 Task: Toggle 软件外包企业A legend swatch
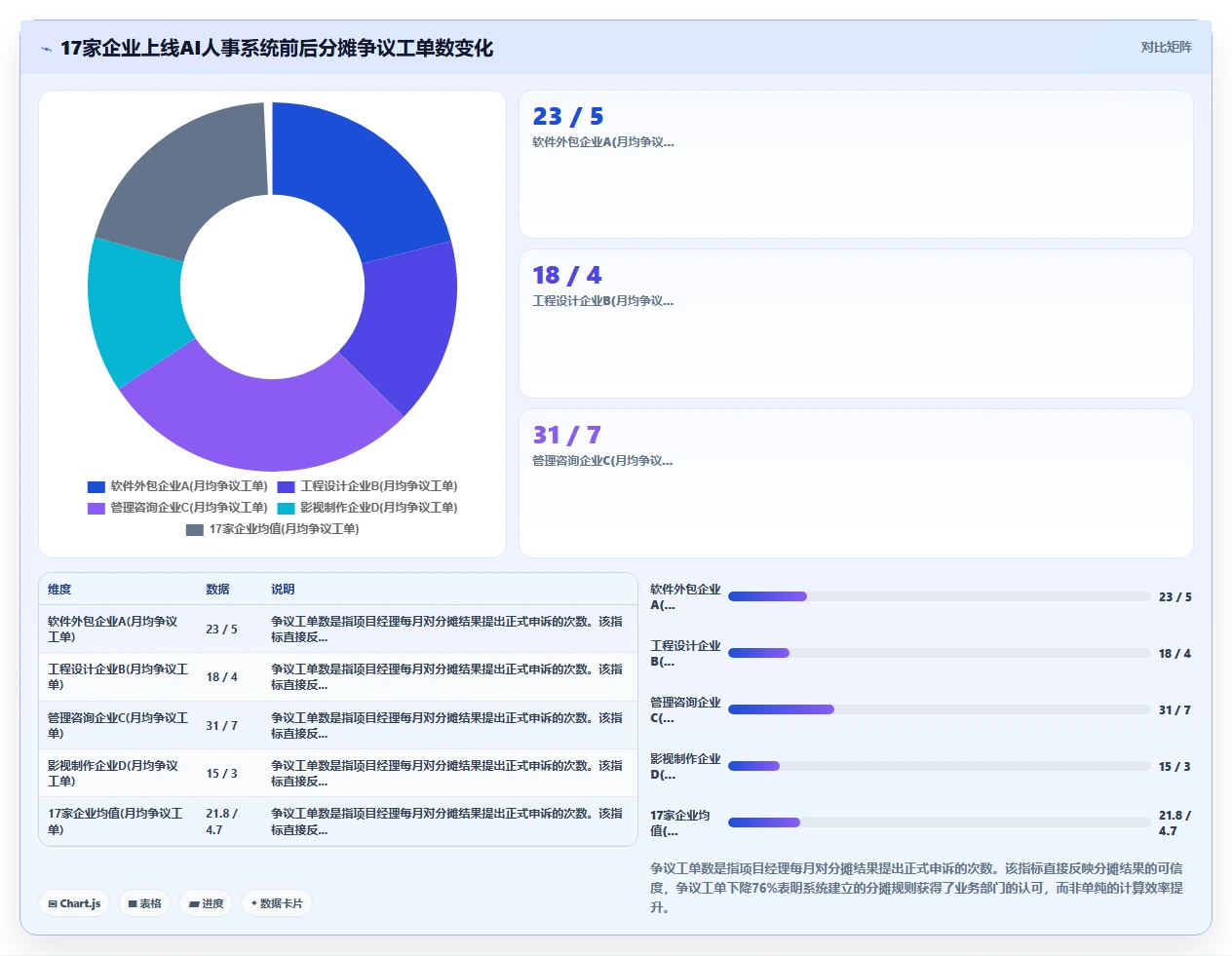[96, 486]
